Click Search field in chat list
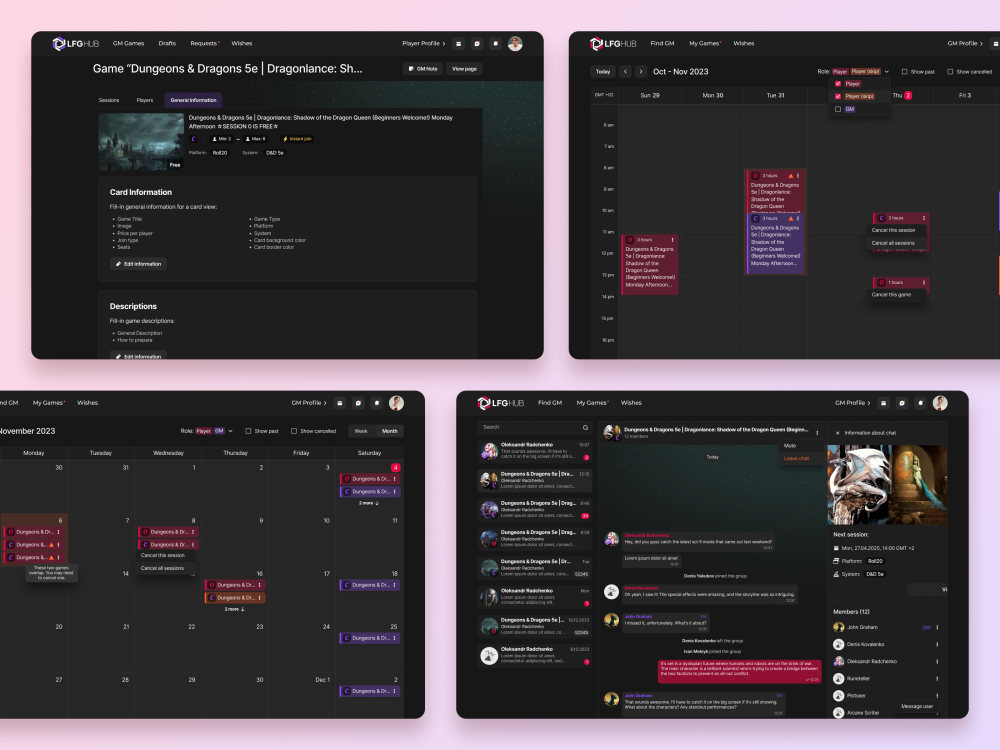The width and height of the screenshot is (1000, 750). tap(535, 427)
